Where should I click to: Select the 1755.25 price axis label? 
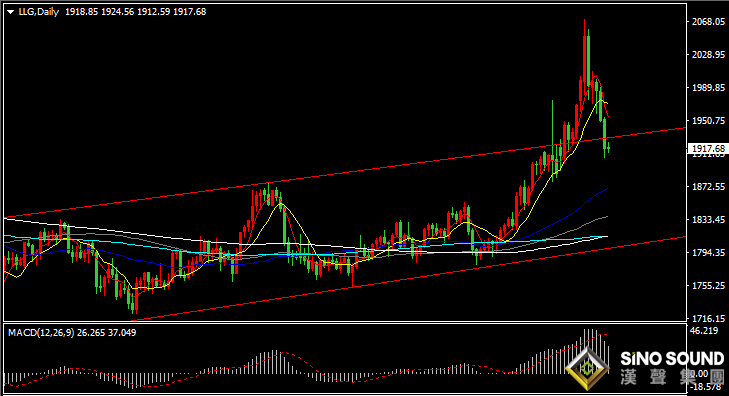pyautogui.click(x=709, y=285)
